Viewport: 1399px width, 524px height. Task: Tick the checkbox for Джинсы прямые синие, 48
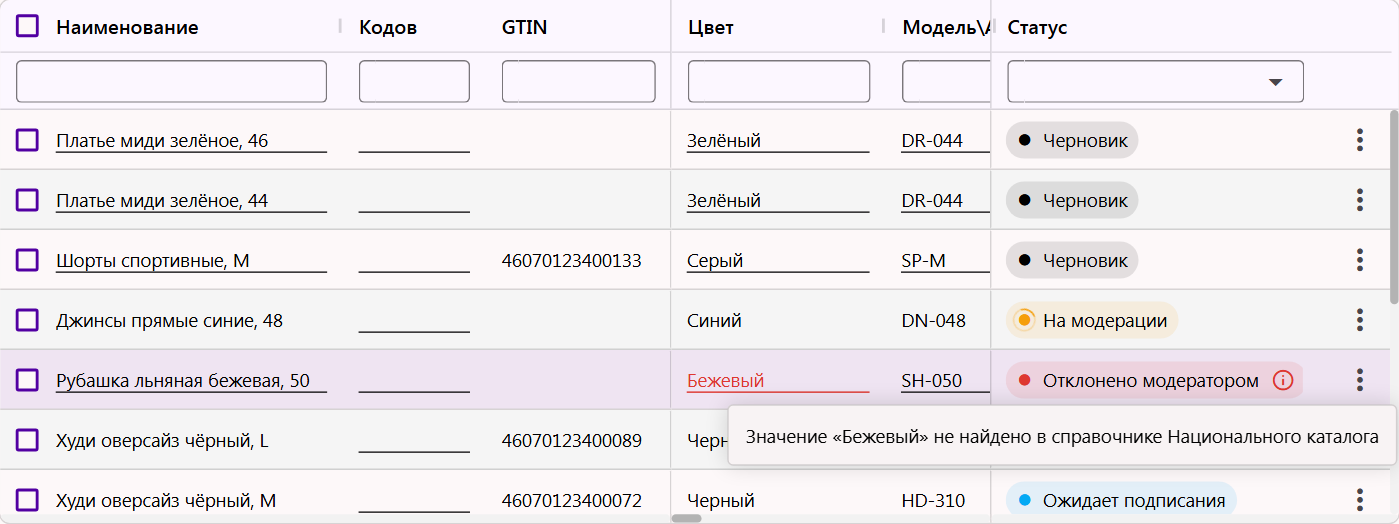(x=27, y=320)
